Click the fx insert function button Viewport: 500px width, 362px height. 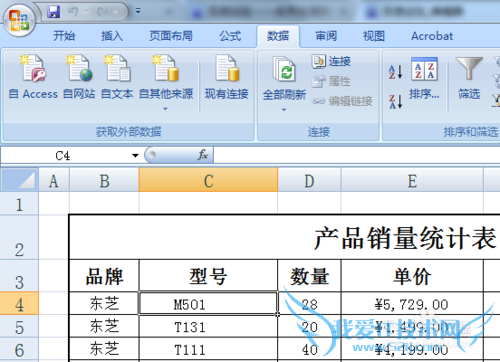(203, 155)
